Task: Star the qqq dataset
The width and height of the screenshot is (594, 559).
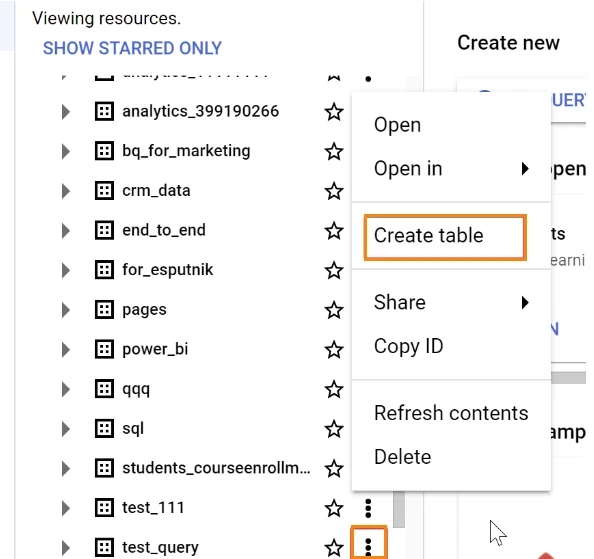Action: click(334, 389)
